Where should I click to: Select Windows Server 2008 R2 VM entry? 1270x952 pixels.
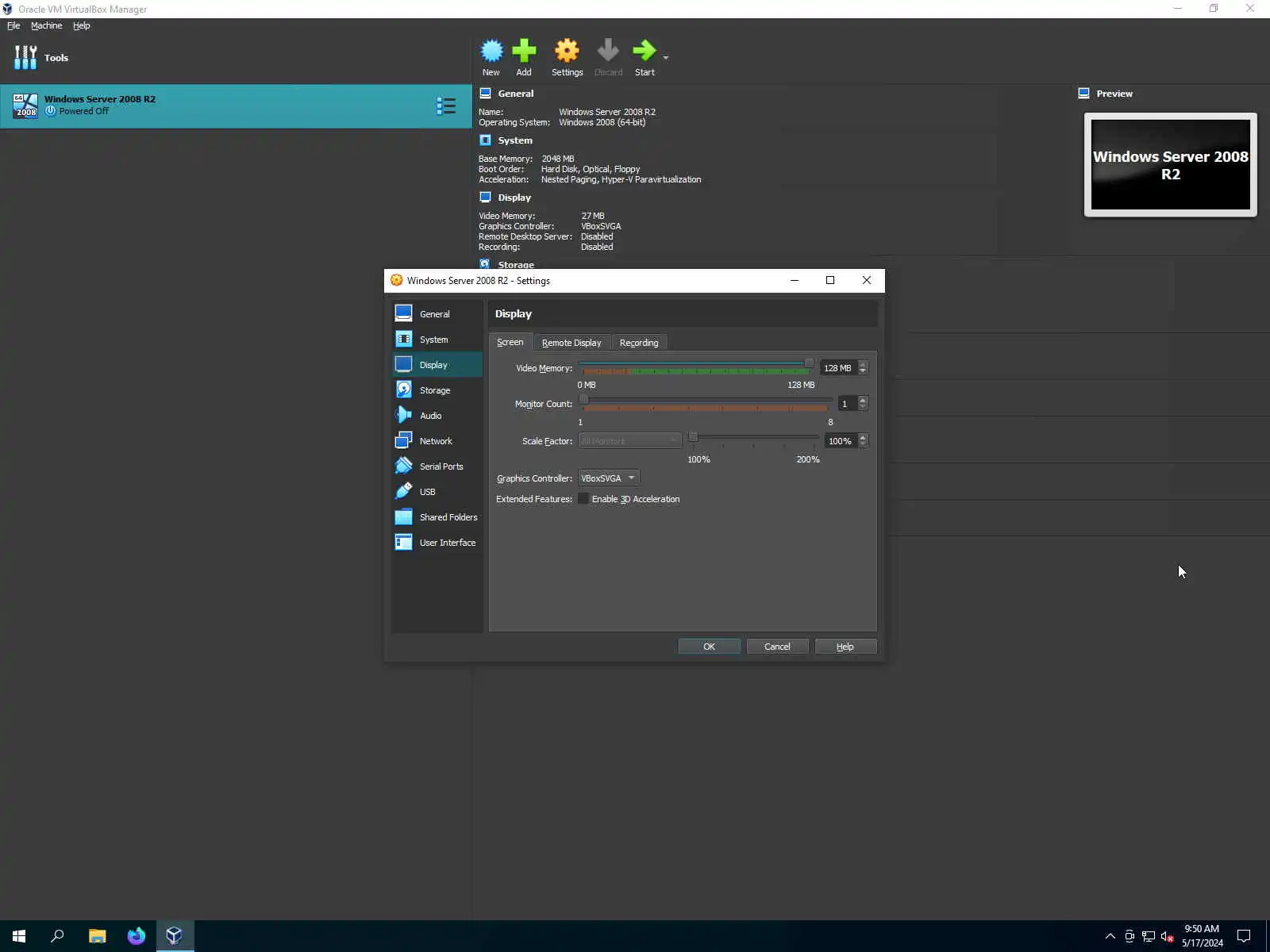pos(236,106)
